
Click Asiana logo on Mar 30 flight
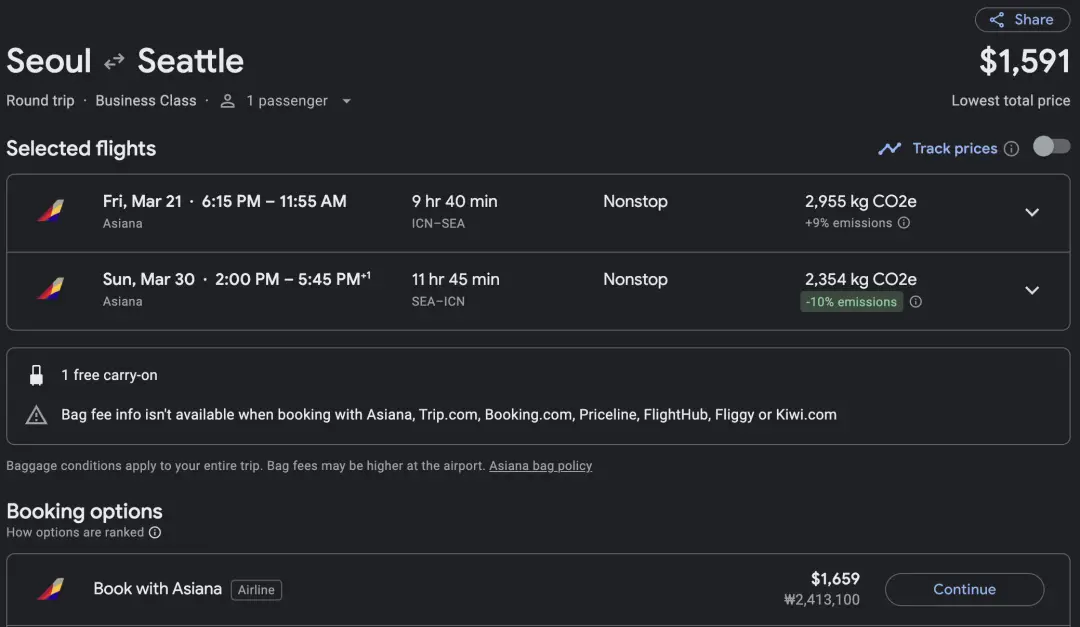tap(50, 290)
